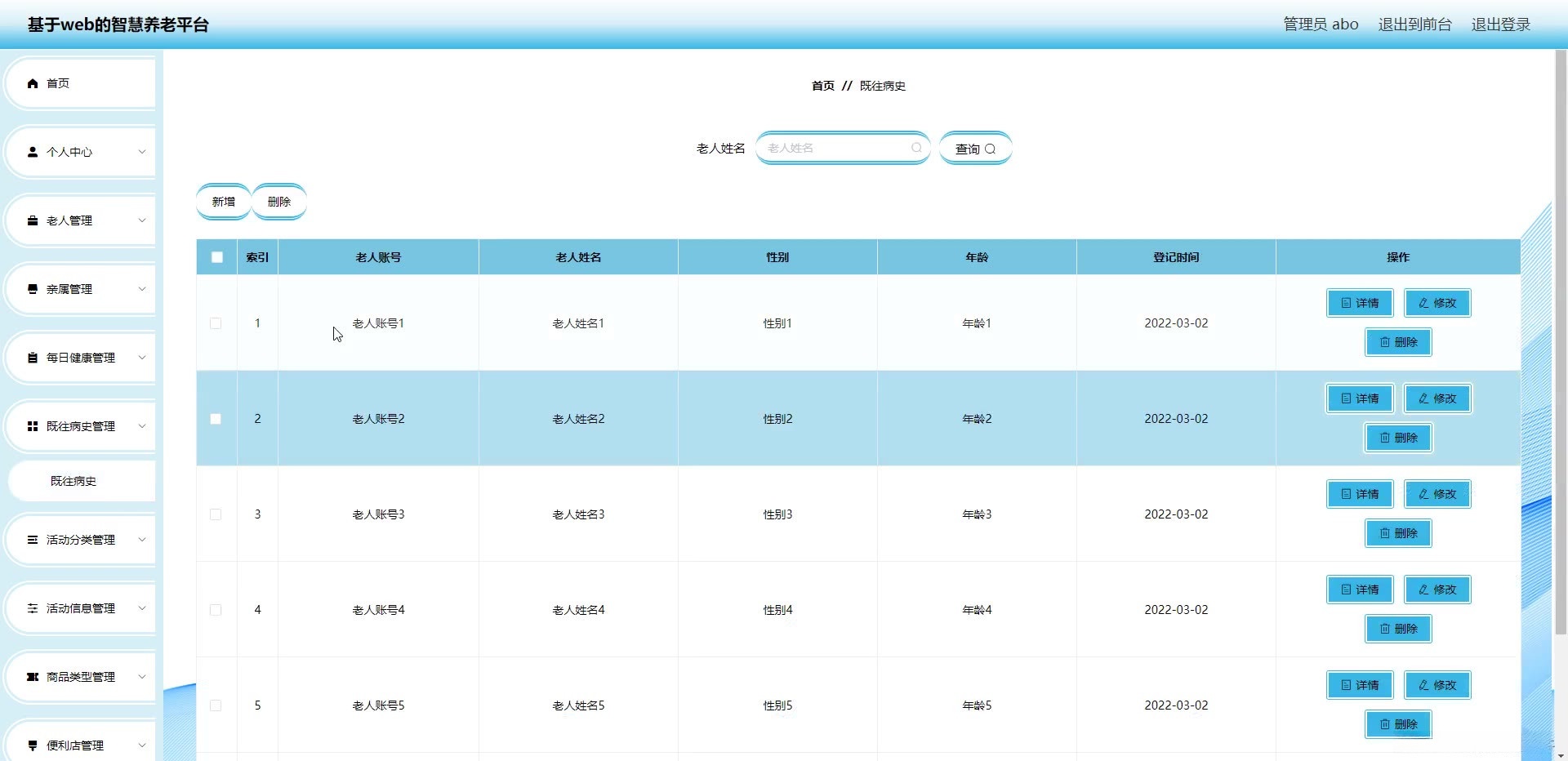
Task: Click the edit pencil icon in row 1
Action: tap(1423, 303)
